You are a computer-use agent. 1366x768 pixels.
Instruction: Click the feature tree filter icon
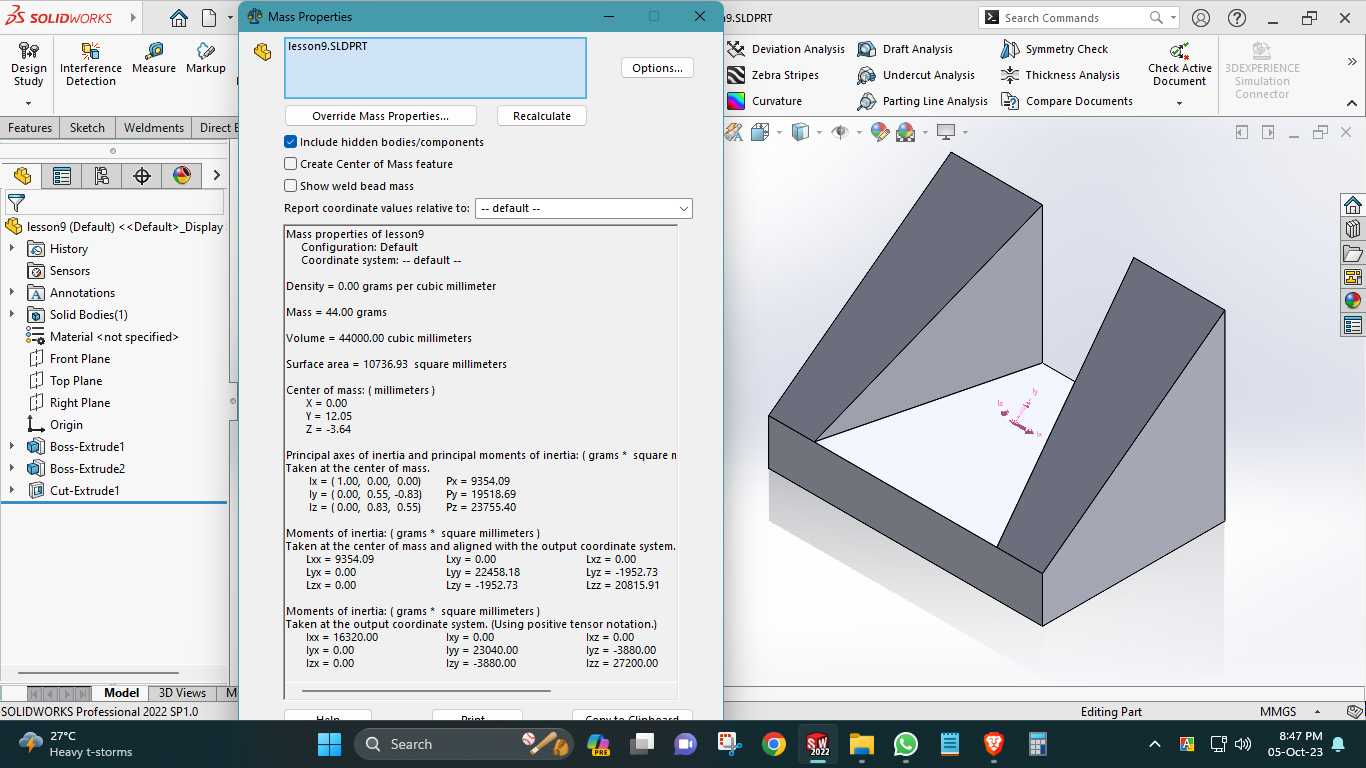point(16,203)
